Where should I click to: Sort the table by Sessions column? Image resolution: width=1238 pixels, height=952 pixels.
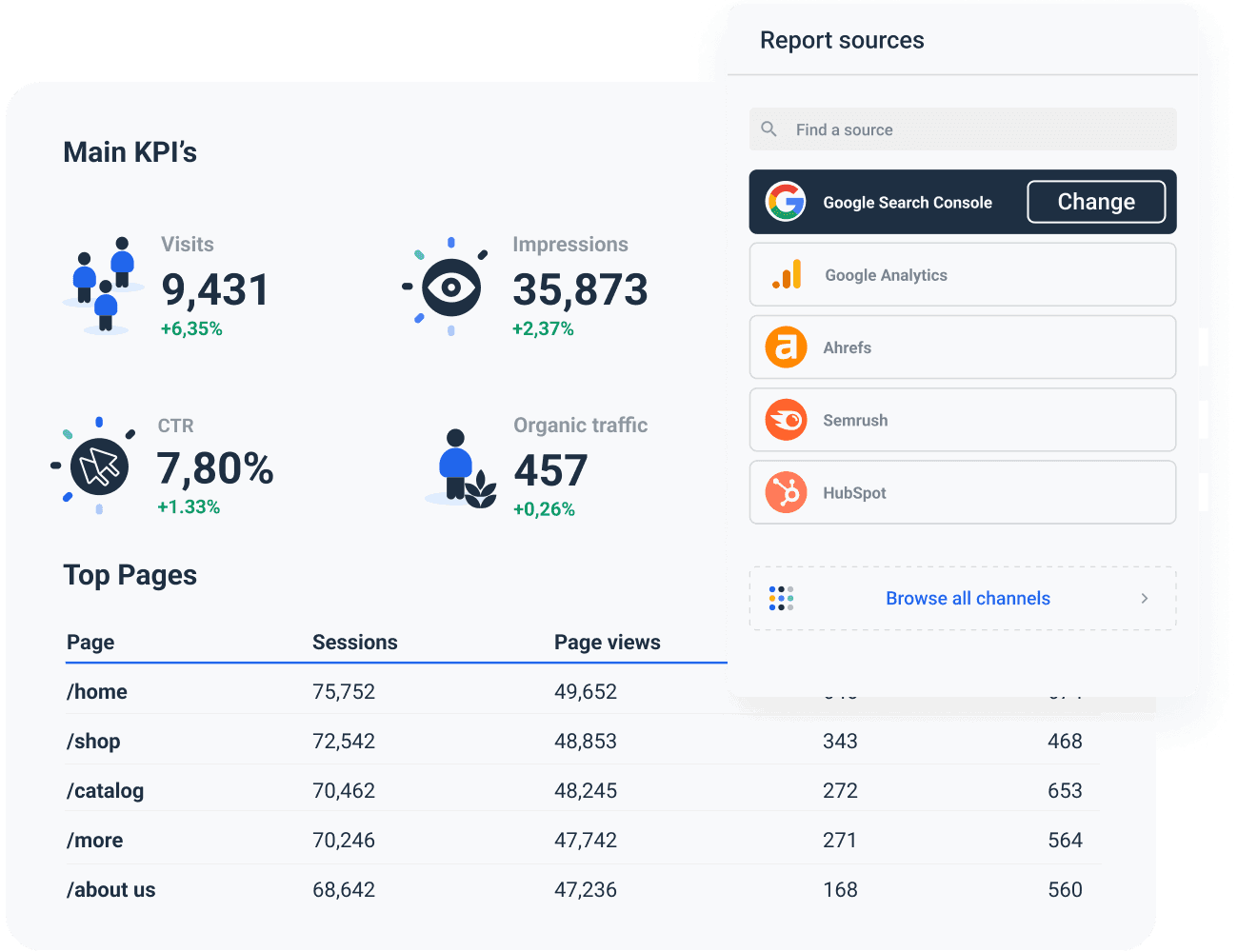click(x=354, y=642)
